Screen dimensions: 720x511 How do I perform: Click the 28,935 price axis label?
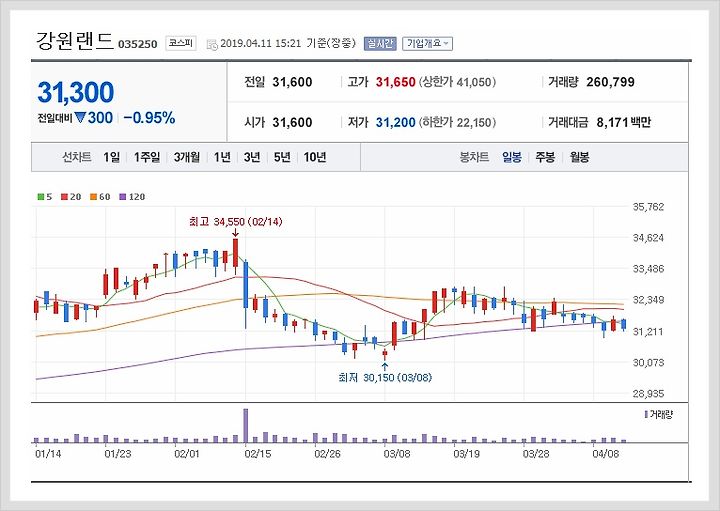coord(648,394)
